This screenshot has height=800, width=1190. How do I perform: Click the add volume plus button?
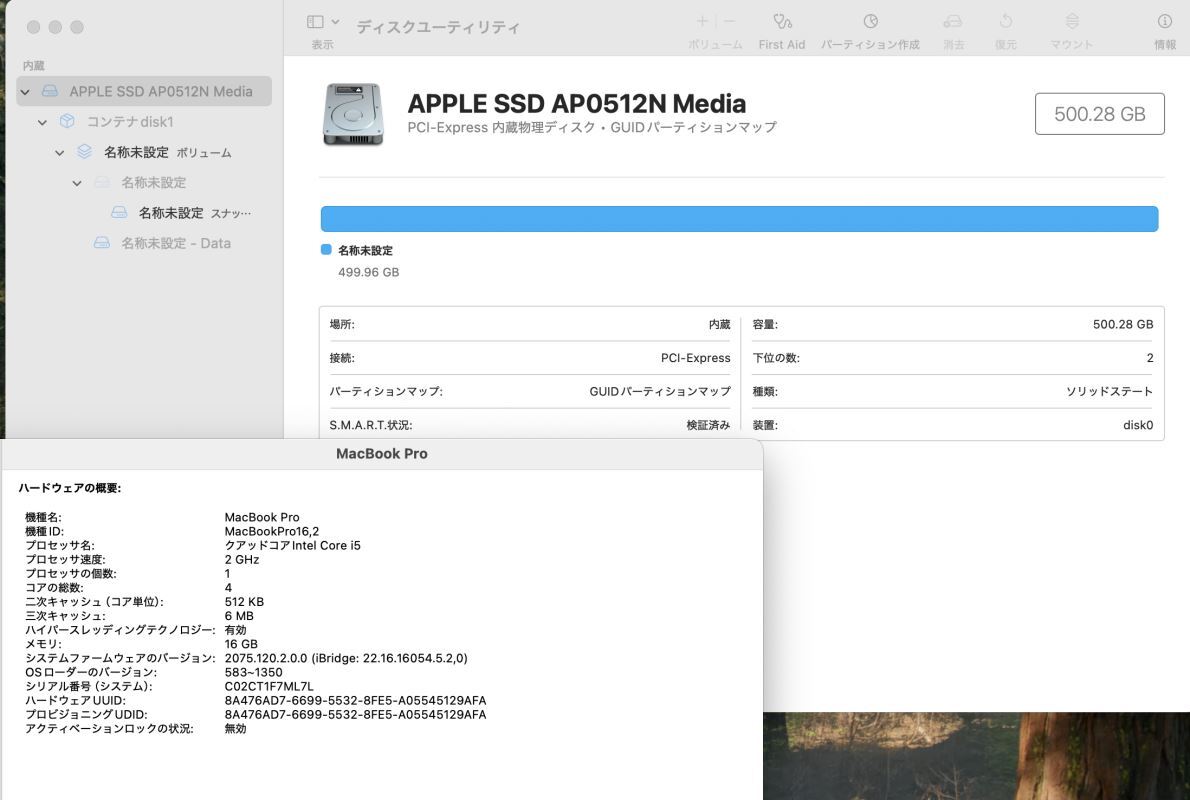pyautogui.click(x=702, y=22)
